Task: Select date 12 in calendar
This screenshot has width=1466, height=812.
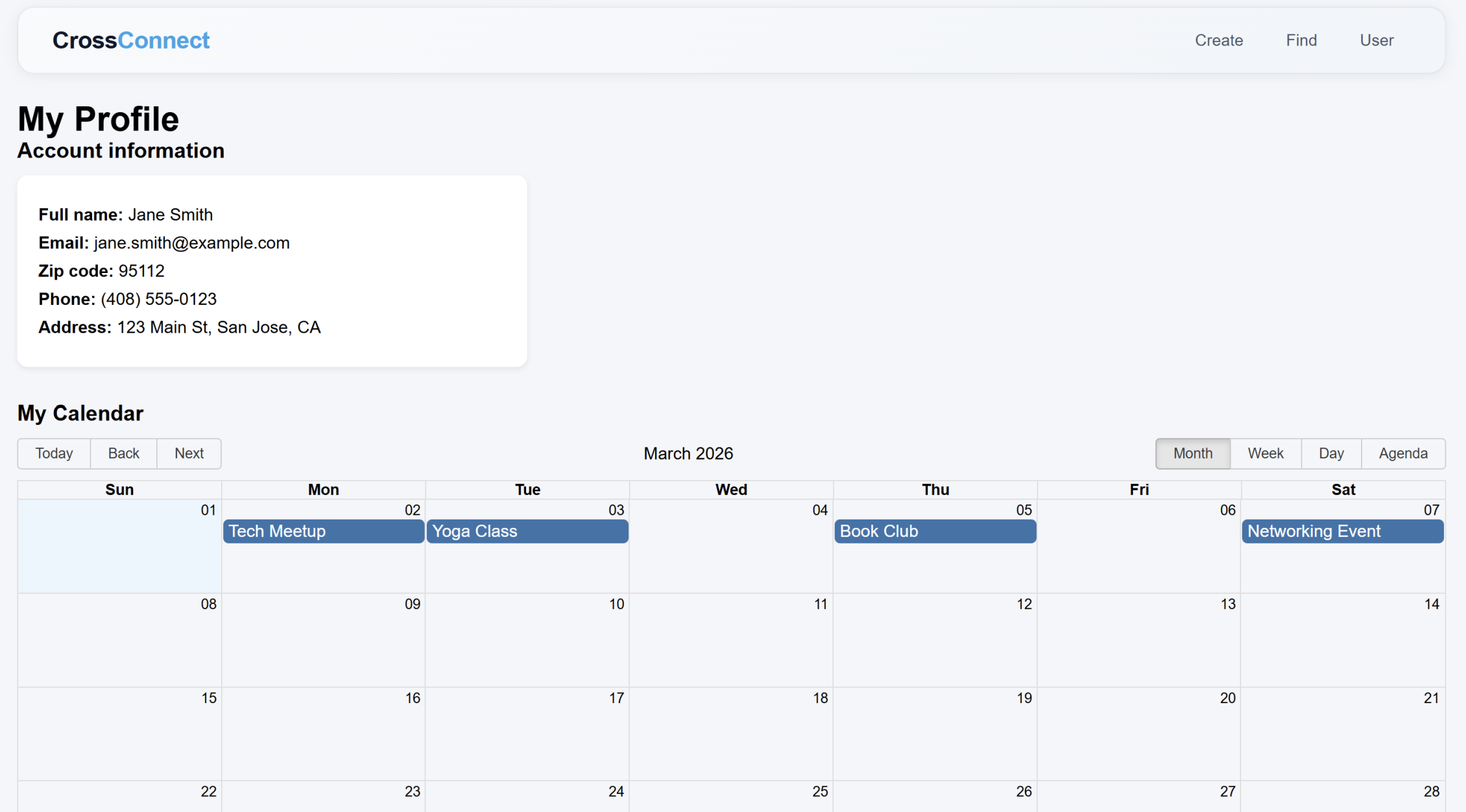Action: [1024, 604]
